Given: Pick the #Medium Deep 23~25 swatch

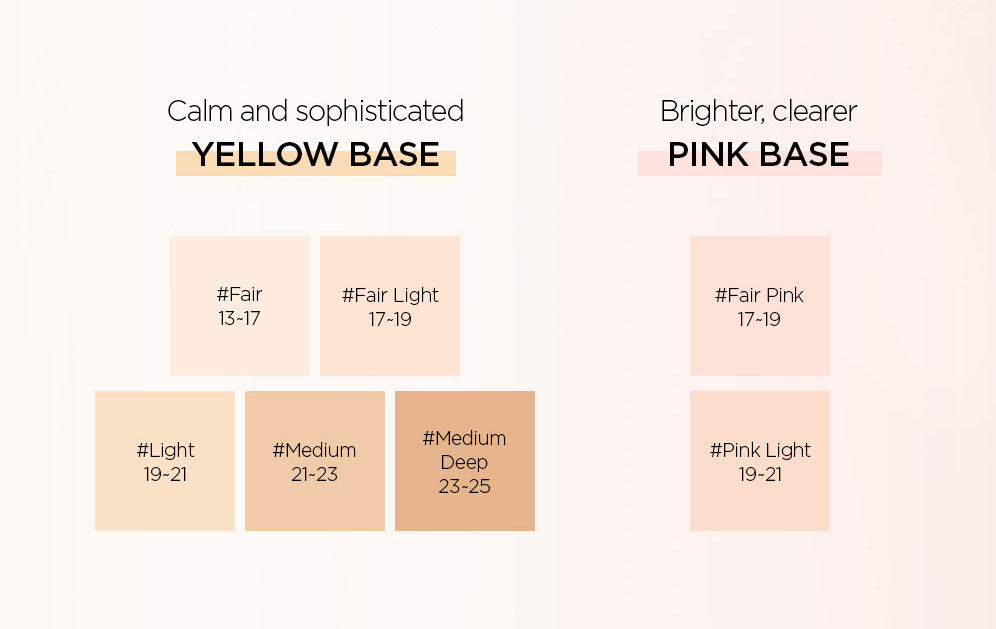Looking at the screenshot, I should (465, 461).
